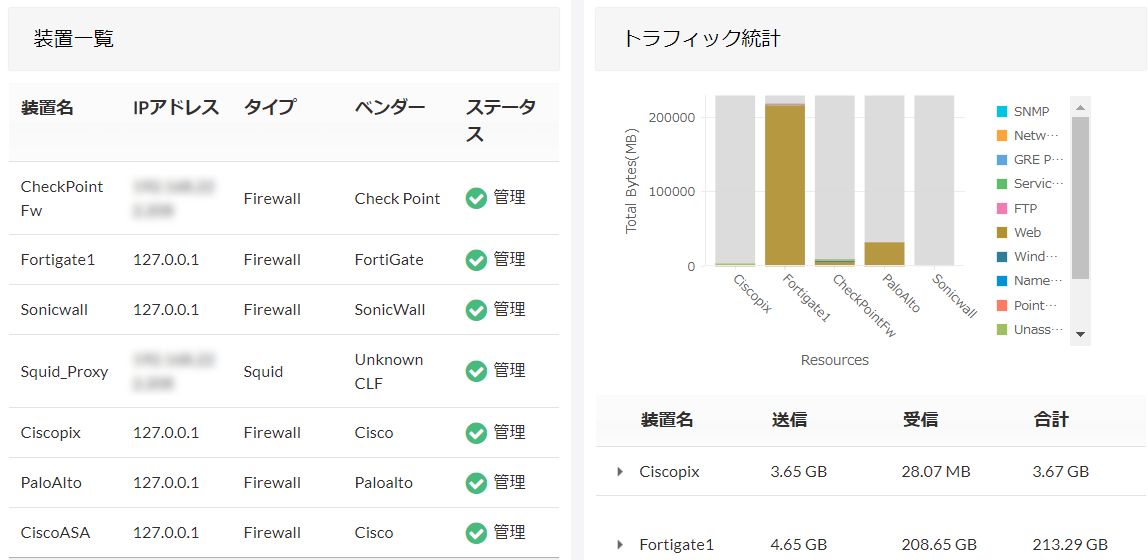This screenshot has height=560, width=1148.
Task: Expand the Fortigate1 traffic row
Action: pos(620,545)
